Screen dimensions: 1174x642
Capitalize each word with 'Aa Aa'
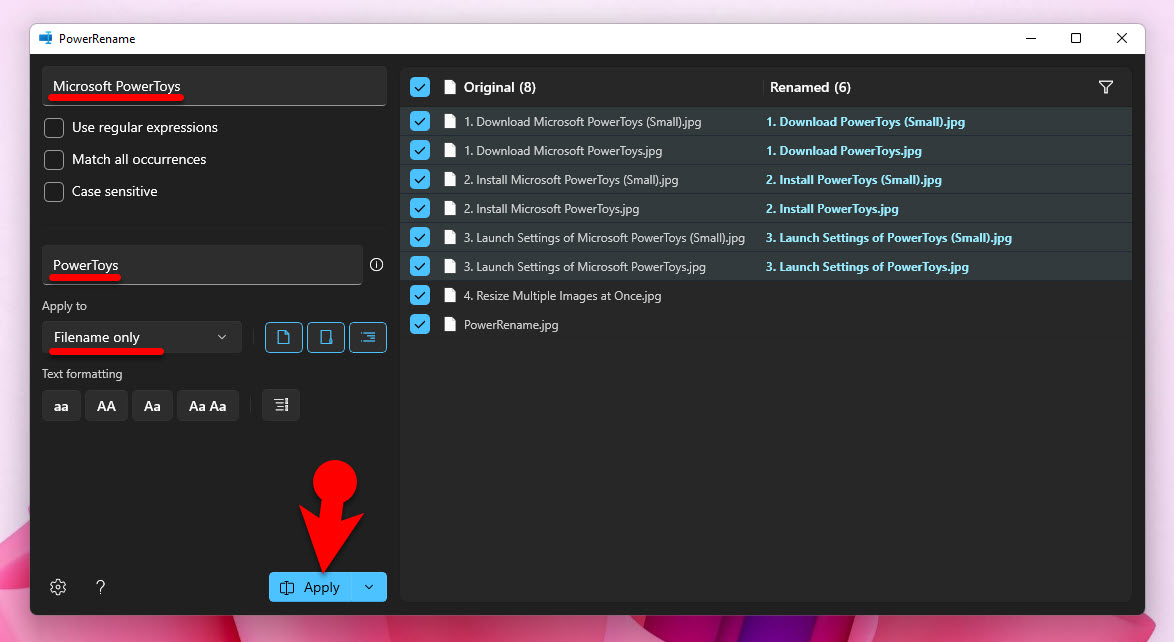point(207,406)
